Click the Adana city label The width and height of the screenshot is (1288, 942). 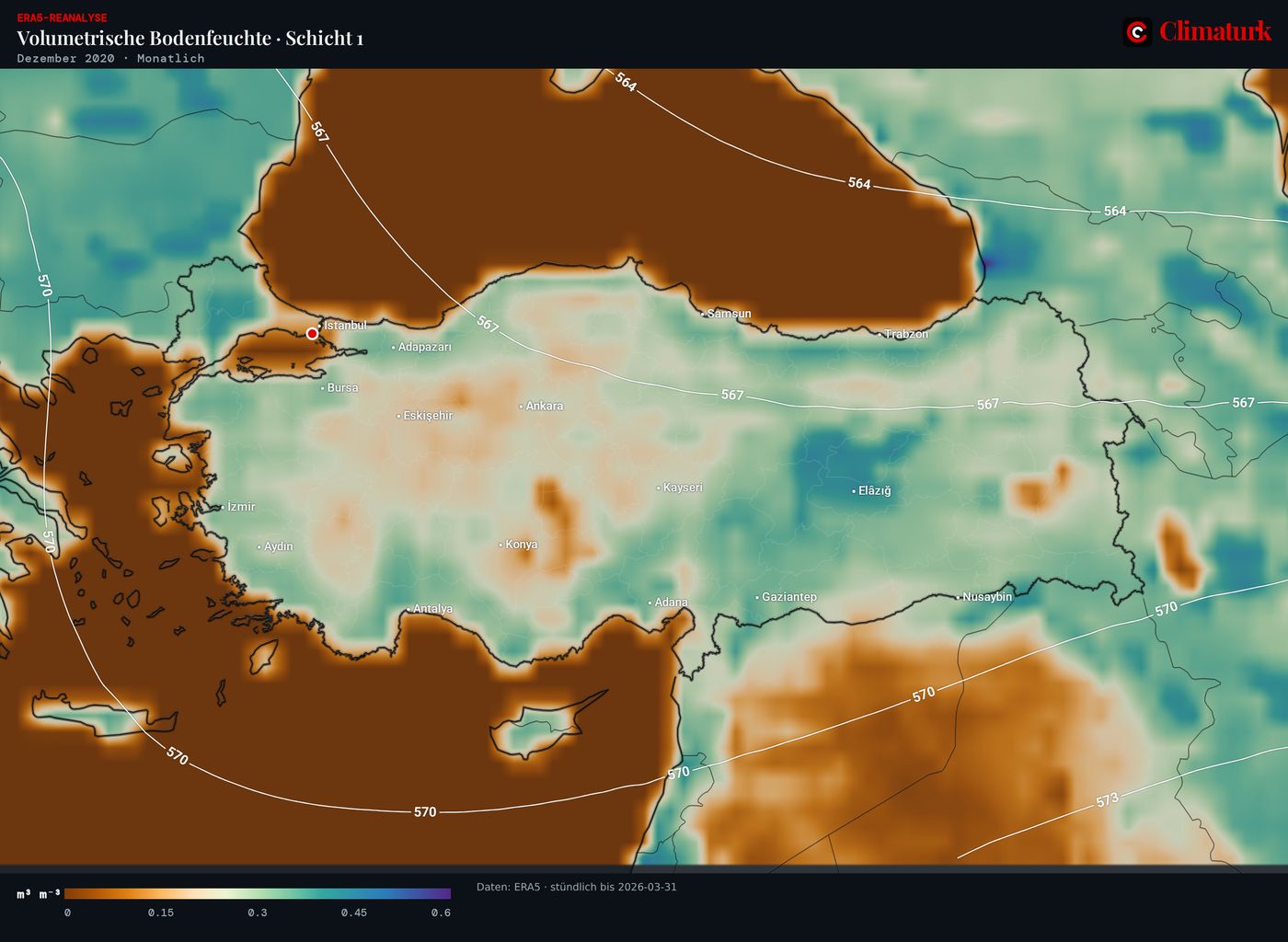671,603
